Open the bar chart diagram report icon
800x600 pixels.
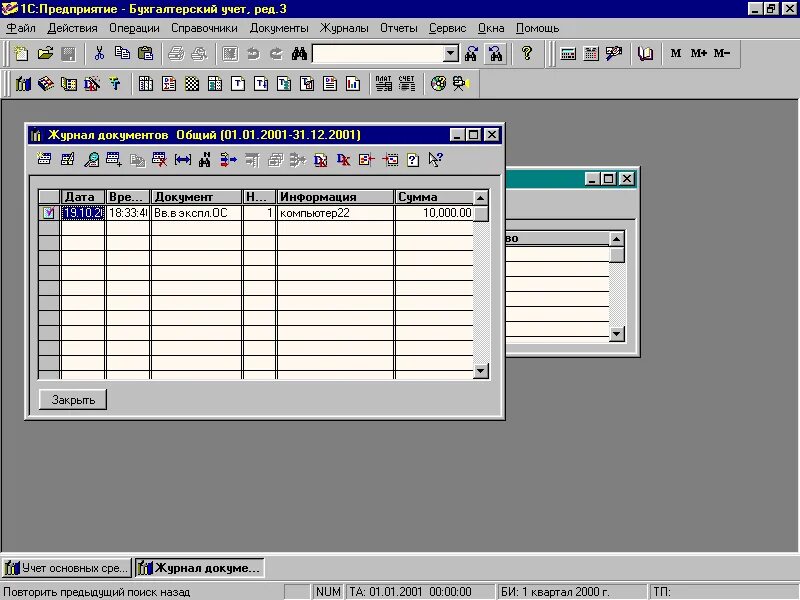click(353, 84)
